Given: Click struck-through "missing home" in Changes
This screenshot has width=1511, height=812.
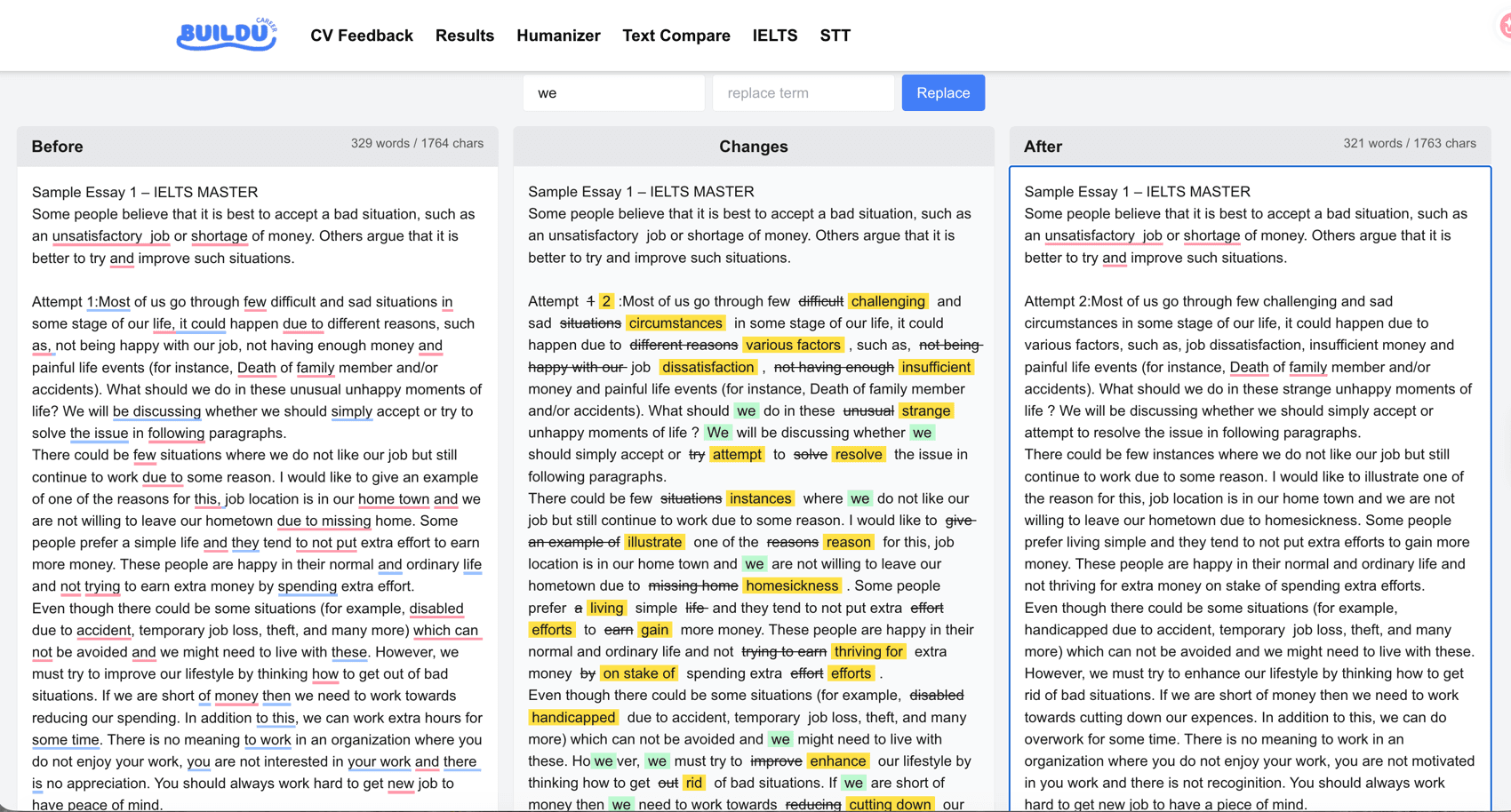Looking at the screenshot, I should (x=692, y=585).
